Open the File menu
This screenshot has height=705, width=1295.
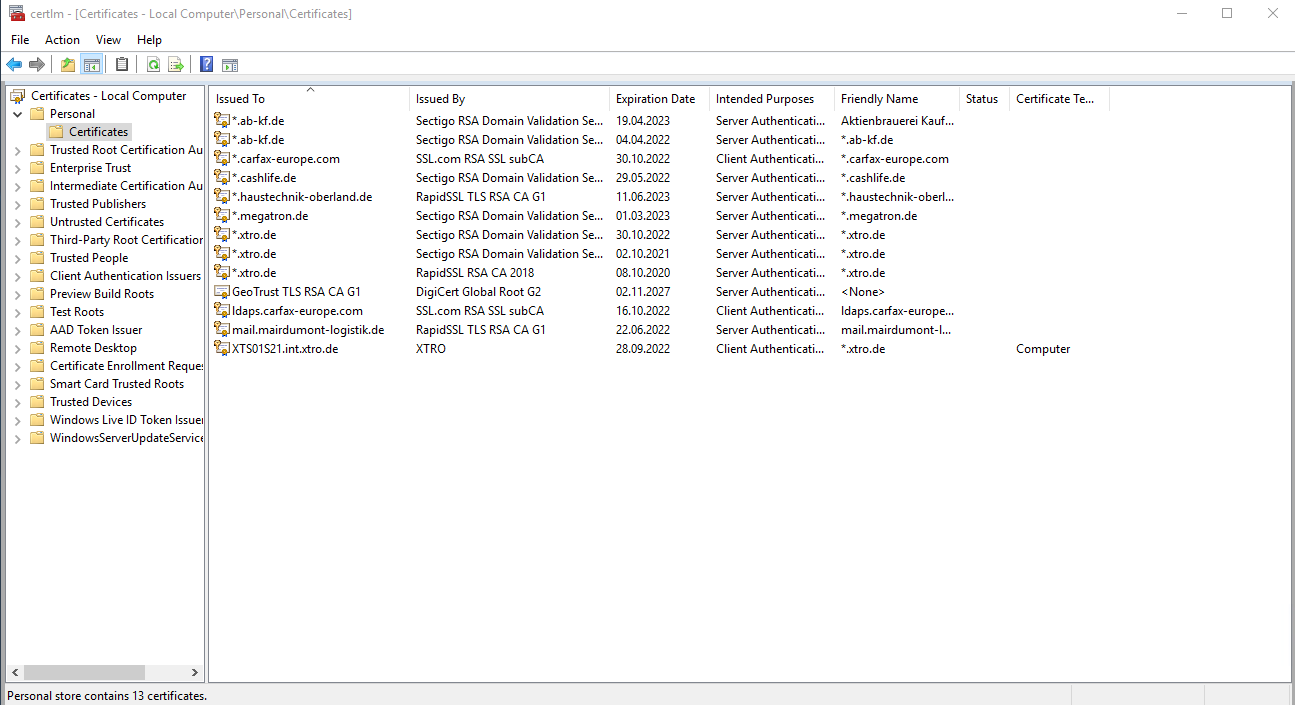20,40
